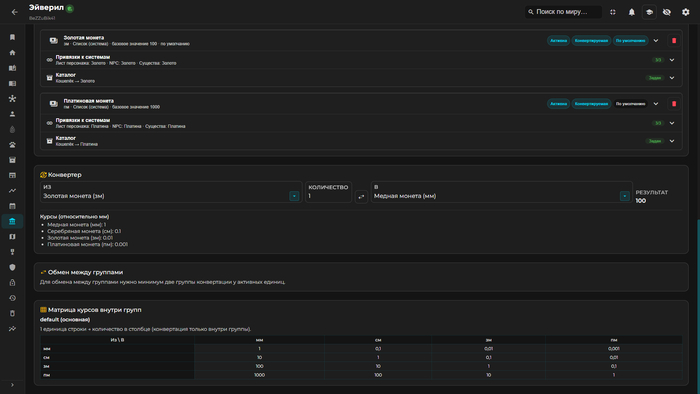Open the table layout icon in the sidebar

[x=12, y=175]
